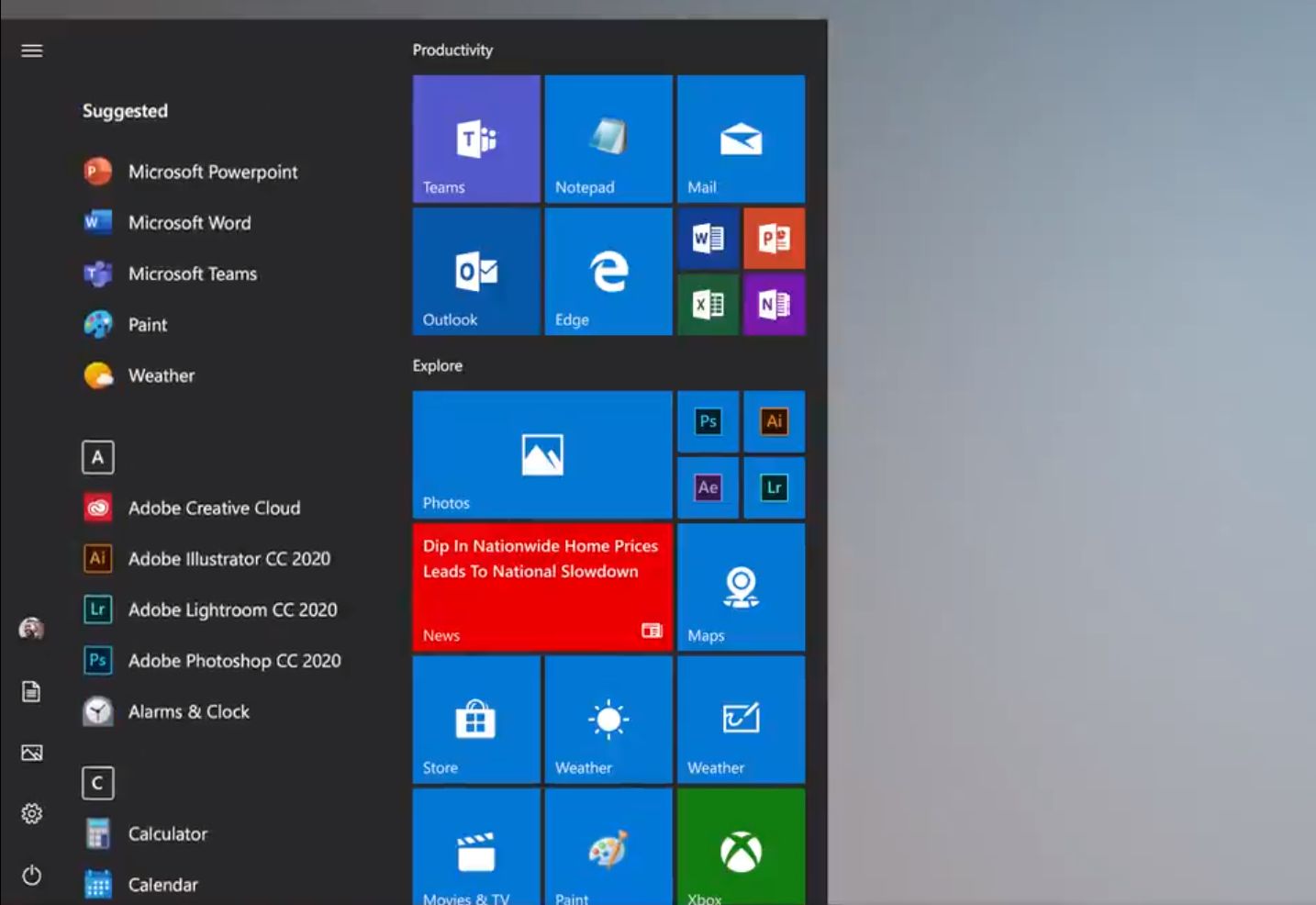The width and height of the screenshot is (1316, 905).
Task: Select the Explore tile group header
Action: coord(438,365)
